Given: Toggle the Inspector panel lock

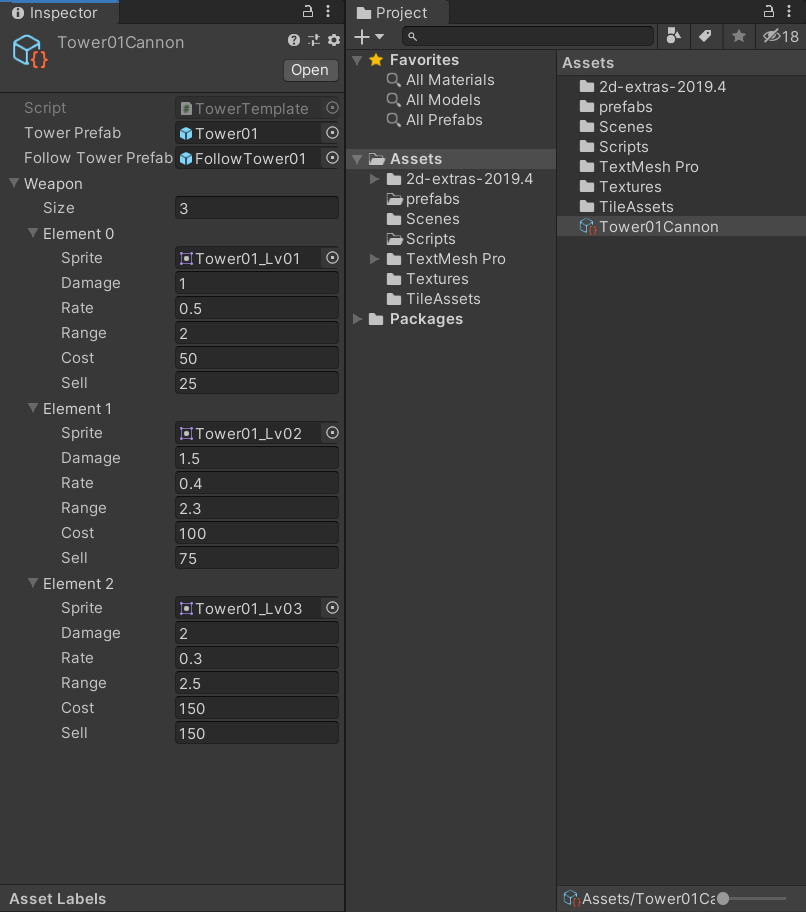Looking at the screenshot, I should coord(309,12).
